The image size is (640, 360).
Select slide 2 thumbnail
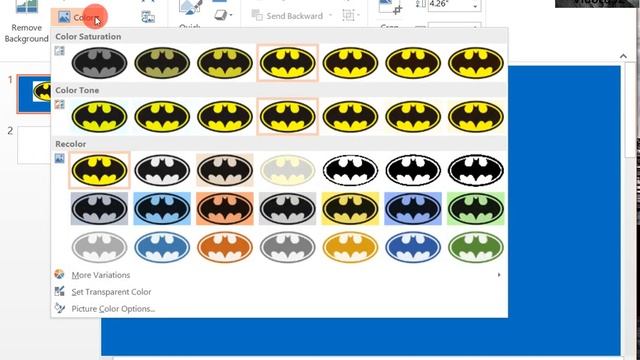34,145
